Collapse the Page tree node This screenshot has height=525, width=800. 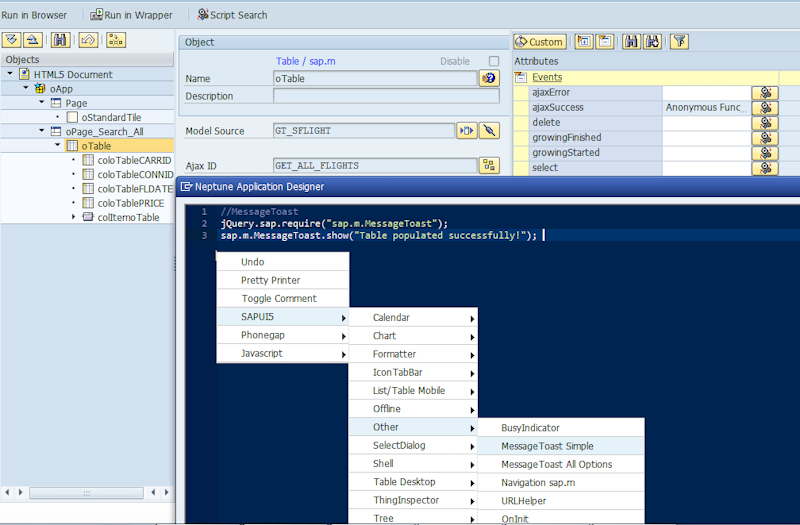pyautogui.click(x=42, y=103)
